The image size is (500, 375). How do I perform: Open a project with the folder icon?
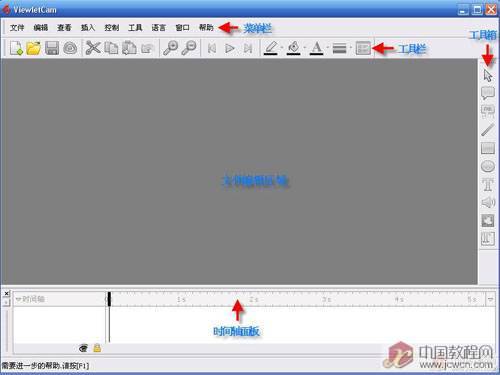point(33,48)
